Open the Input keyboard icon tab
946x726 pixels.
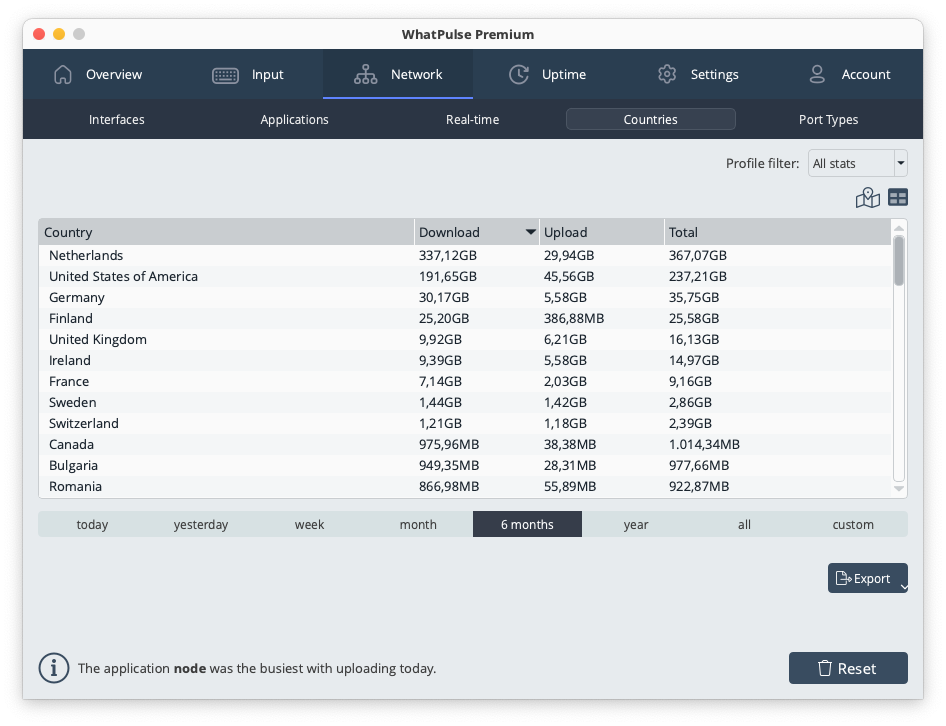248,74
